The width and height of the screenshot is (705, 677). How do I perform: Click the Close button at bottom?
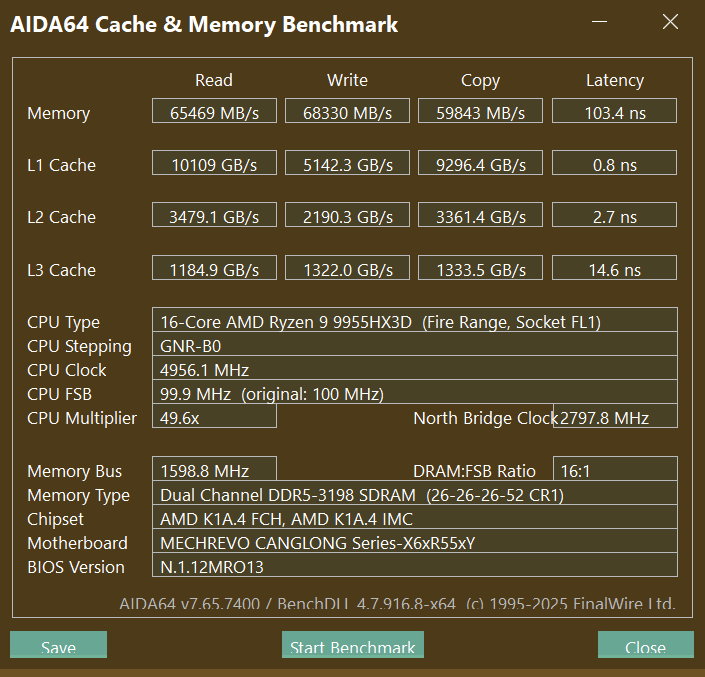(x=646, y=645)
